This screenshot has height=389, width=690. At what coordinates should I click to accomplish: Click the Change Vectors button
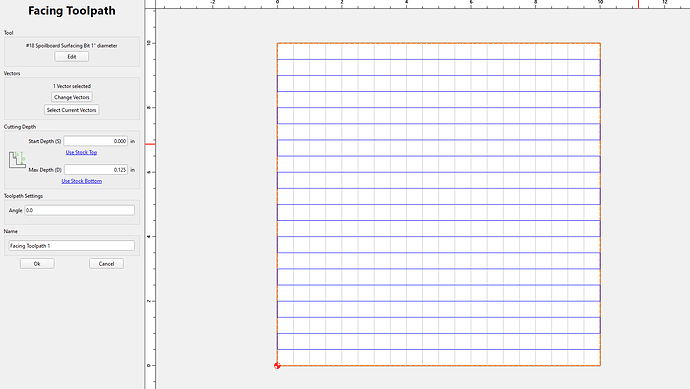click(72, 97)
